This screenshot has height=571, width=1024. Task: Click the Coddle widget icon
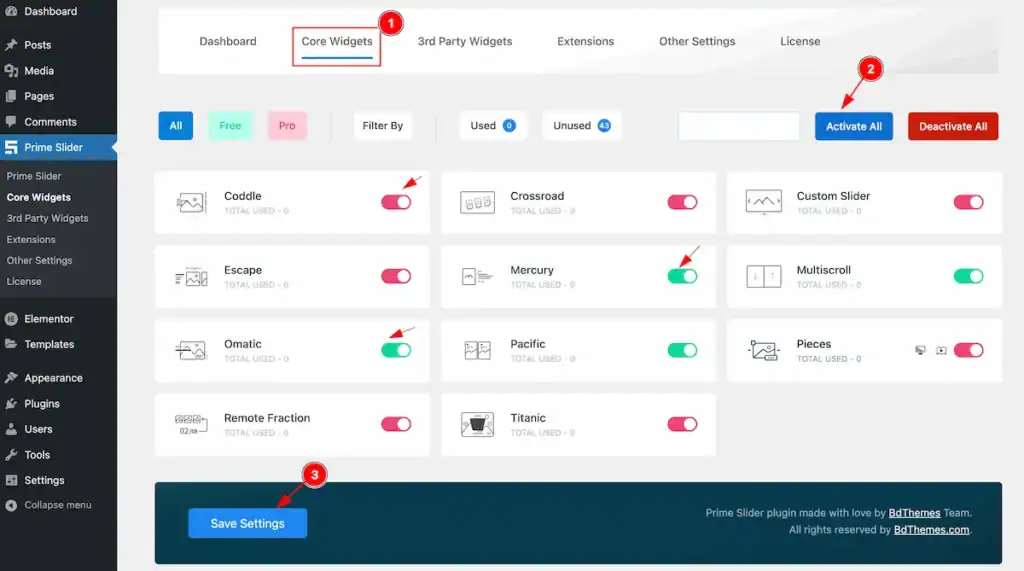tap(191, 203)
